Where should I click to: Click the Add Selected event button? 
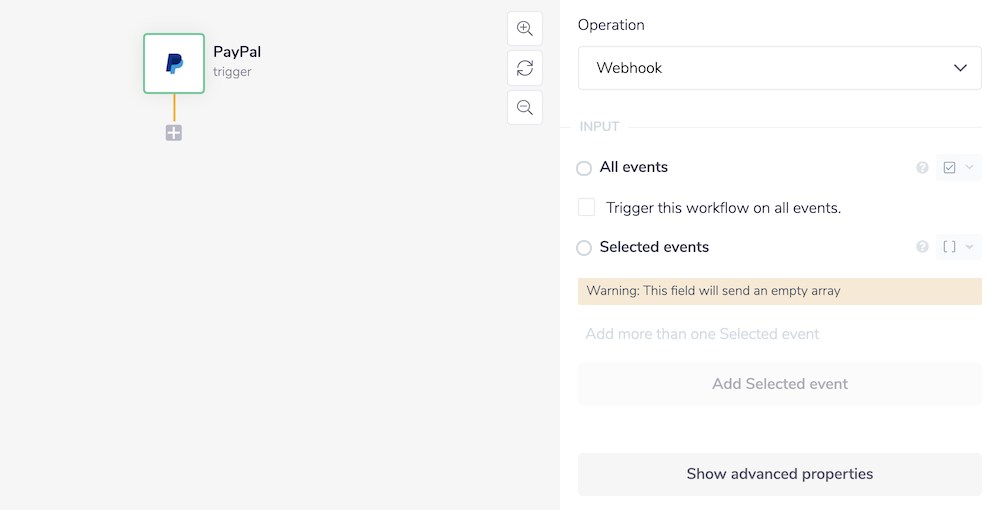click(779, 384)
